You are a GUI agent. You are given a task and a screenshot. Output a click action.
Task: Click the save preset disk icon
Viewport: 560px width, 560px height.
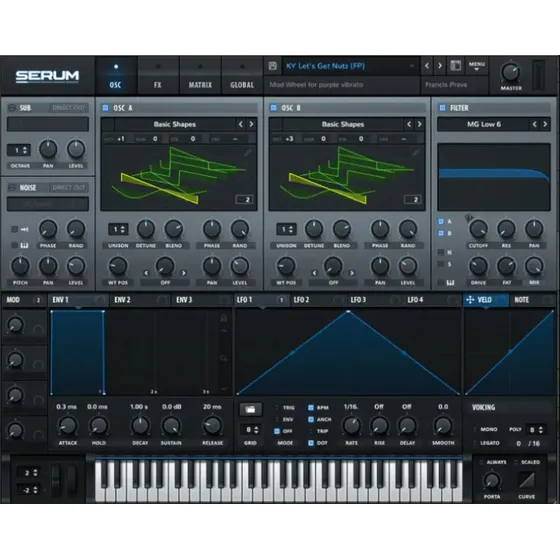click(x=273, y=66)
